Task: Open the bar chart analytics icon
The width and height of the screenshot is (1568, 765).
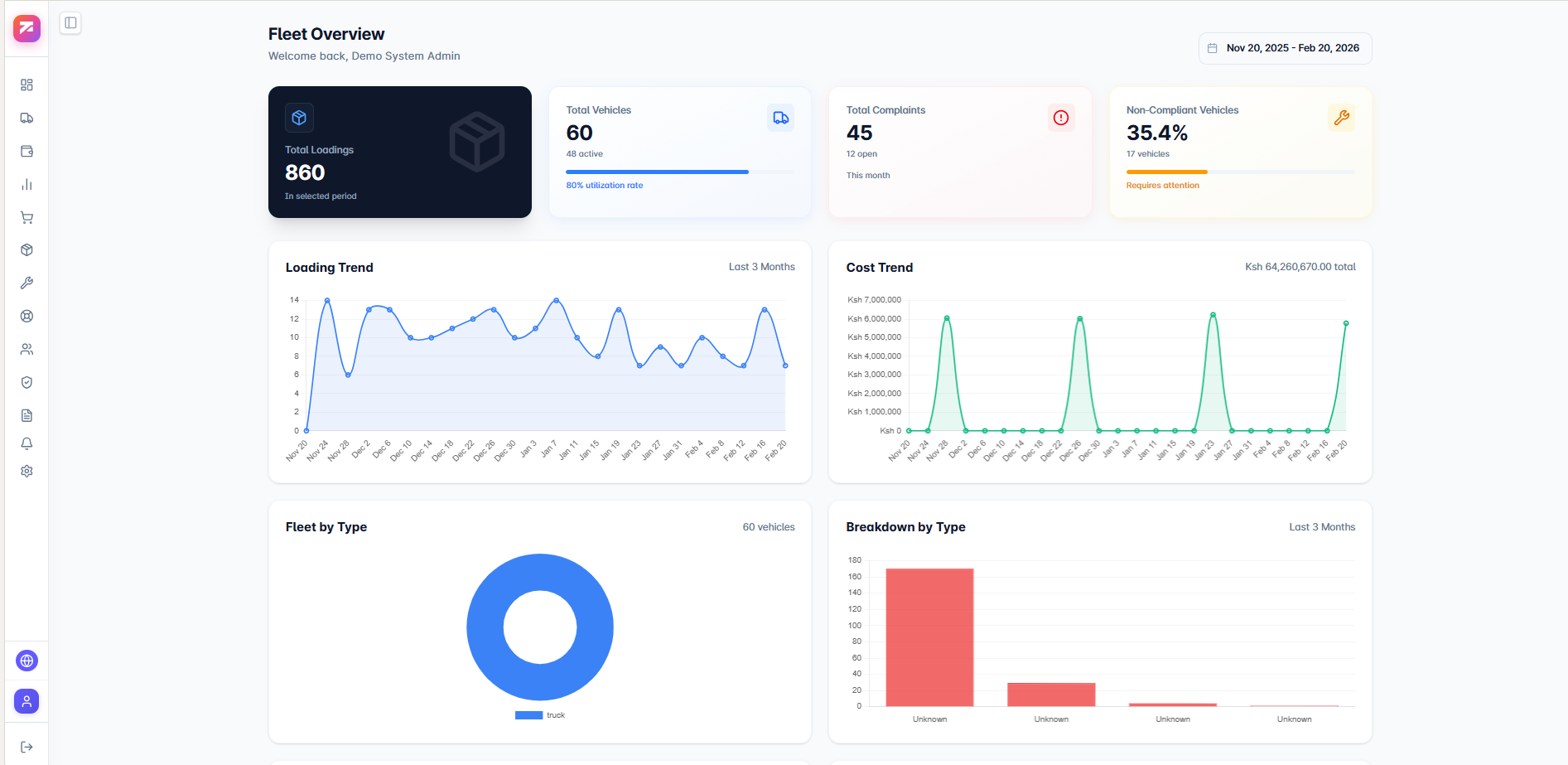Action: [27, 184]
